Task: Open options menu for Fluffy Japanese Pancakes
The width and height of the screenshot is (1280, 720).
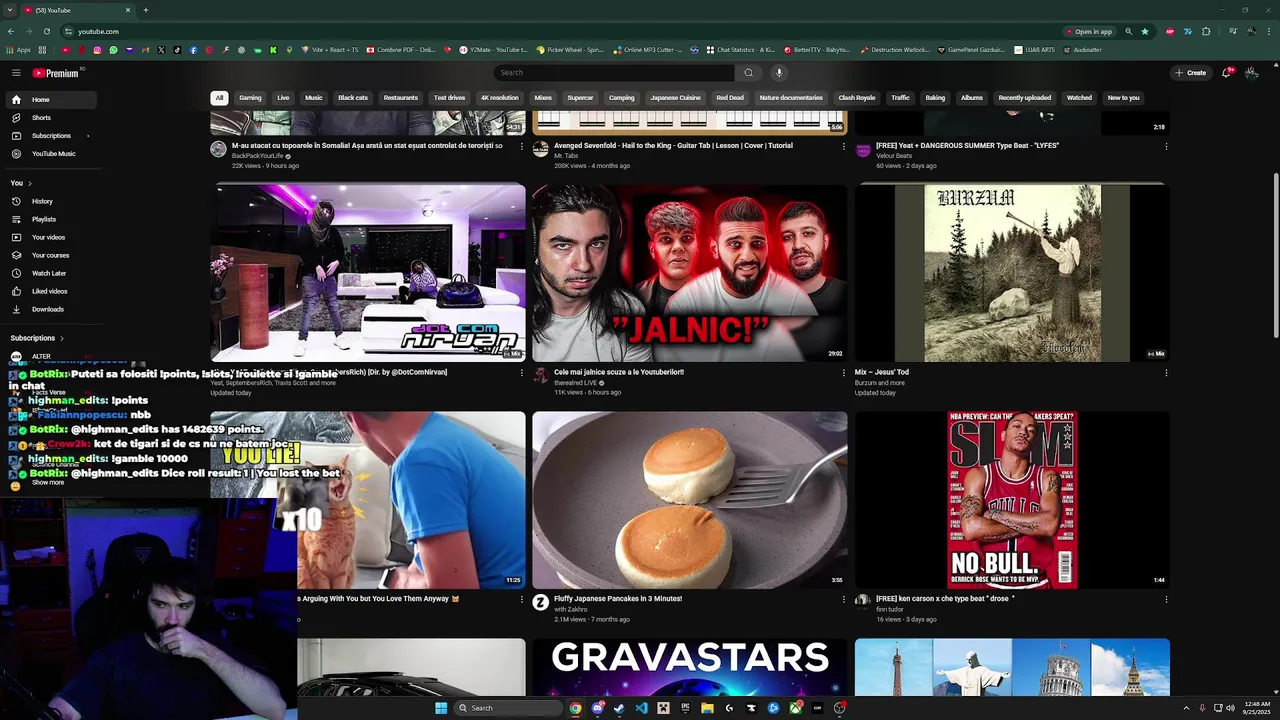Action: tap(843, 600)
